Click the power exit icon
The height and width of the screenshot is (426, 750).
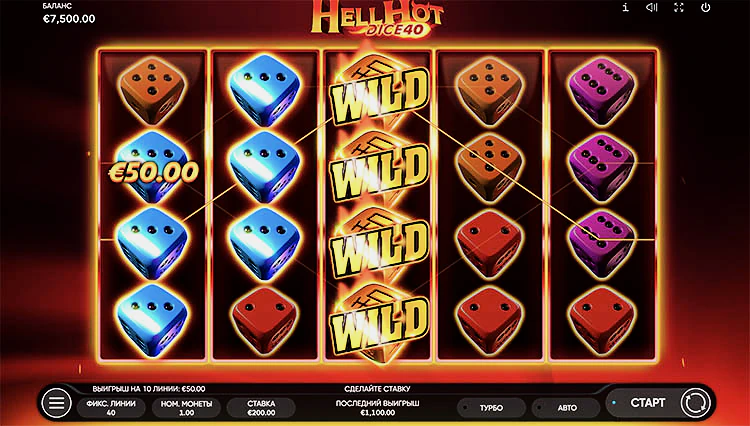click(705, 8)
